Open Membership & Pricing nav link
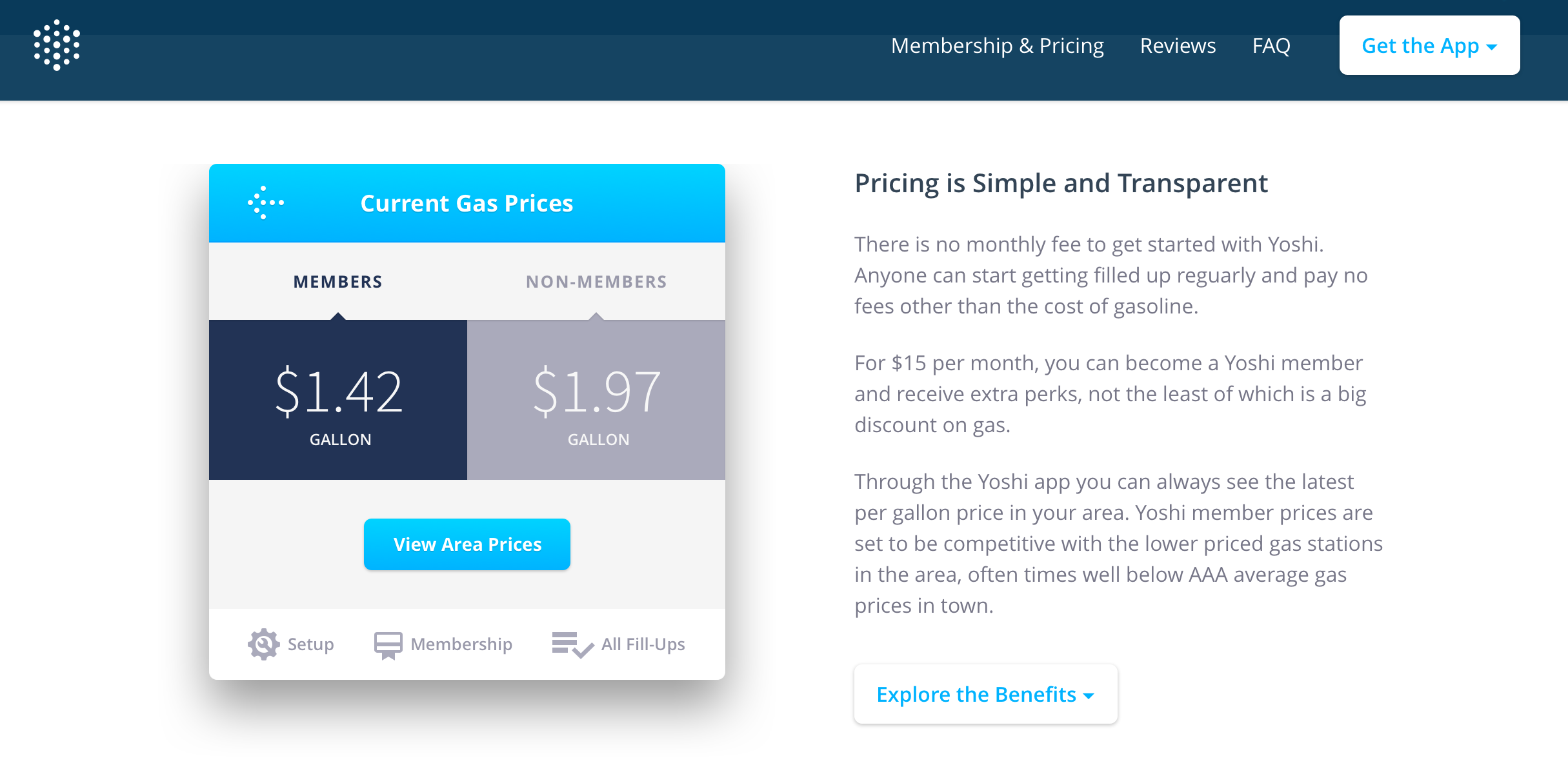The width and height of the screenshot is (1568, 774). pyautogui.click(x=997, y=46)
